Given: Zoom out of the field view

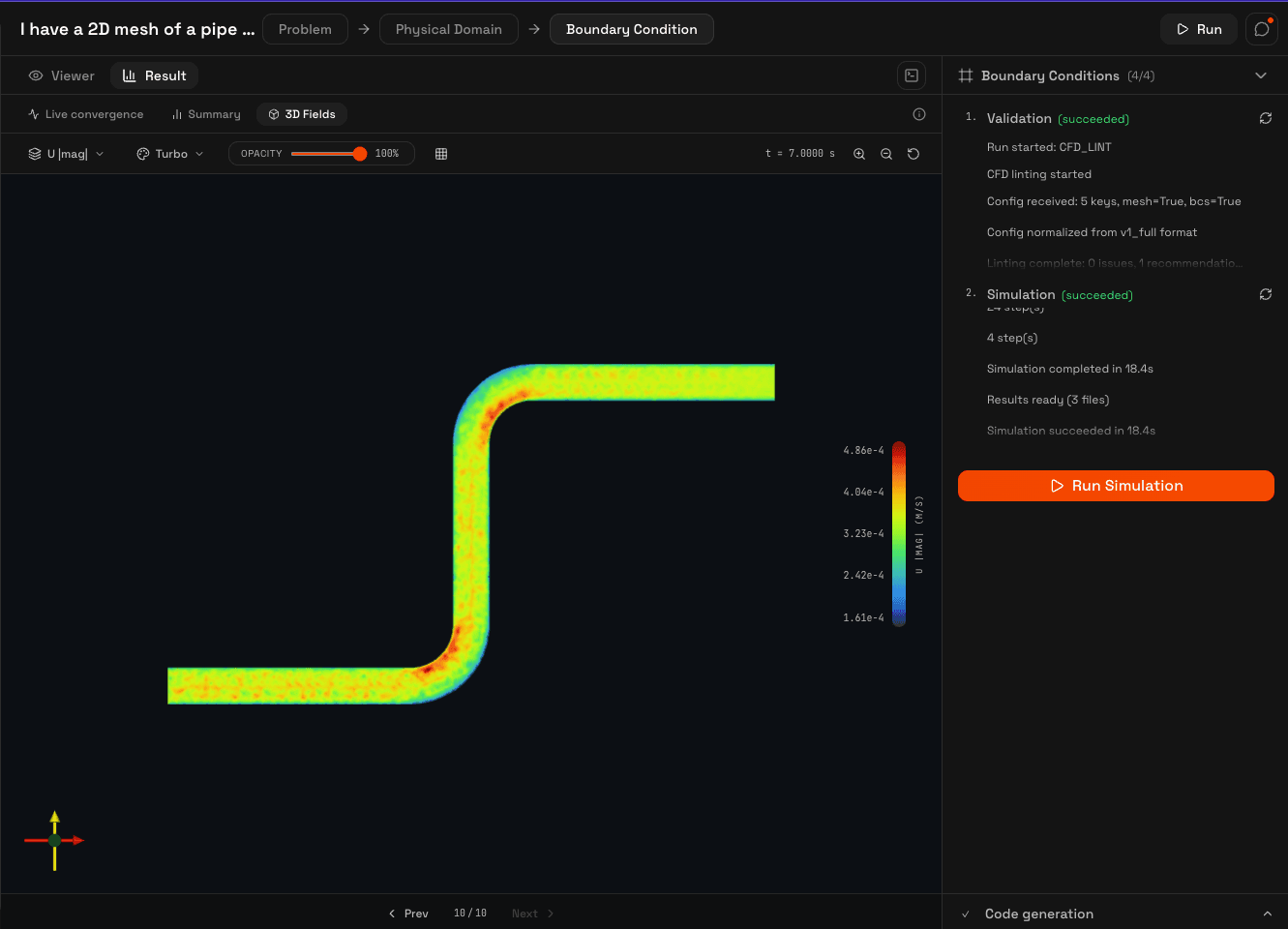Looking at the screenshot, I should (x=886, y=153).
